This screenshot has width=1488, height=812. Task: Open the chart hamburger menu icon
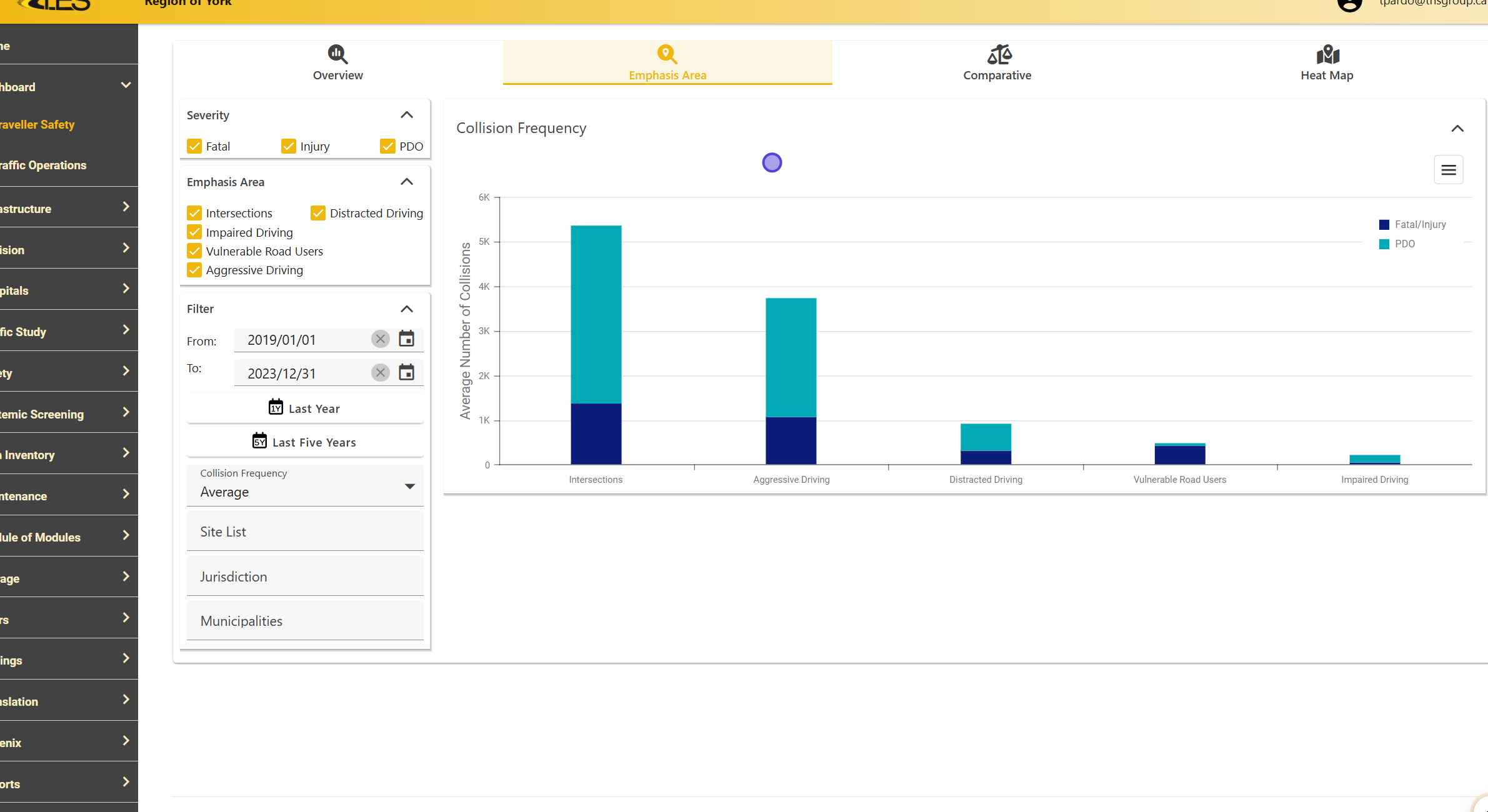[1448, 170]
